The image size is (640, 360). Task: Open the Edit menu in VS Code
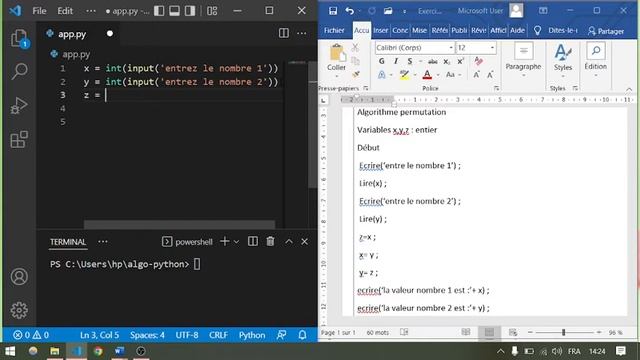click(x=65, y=11)
